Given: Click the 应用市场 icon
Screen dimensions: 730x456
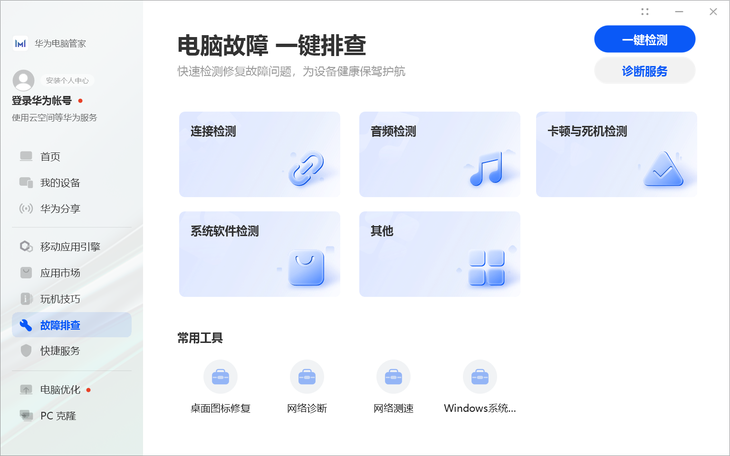Looking at the screenshot, I should coord(26,273).
